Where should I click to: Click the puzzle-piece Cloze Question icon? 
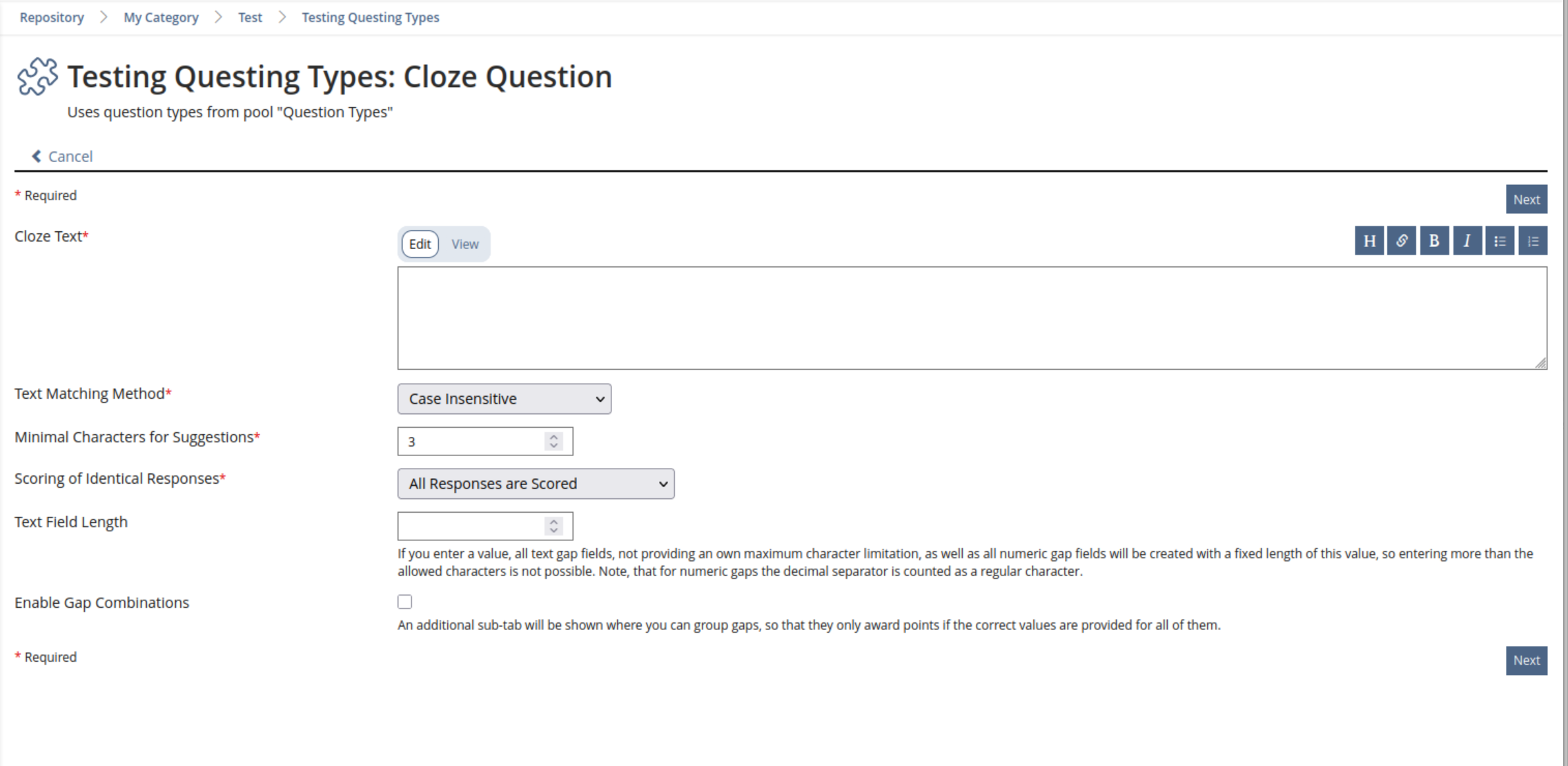[x=38, y=77]
